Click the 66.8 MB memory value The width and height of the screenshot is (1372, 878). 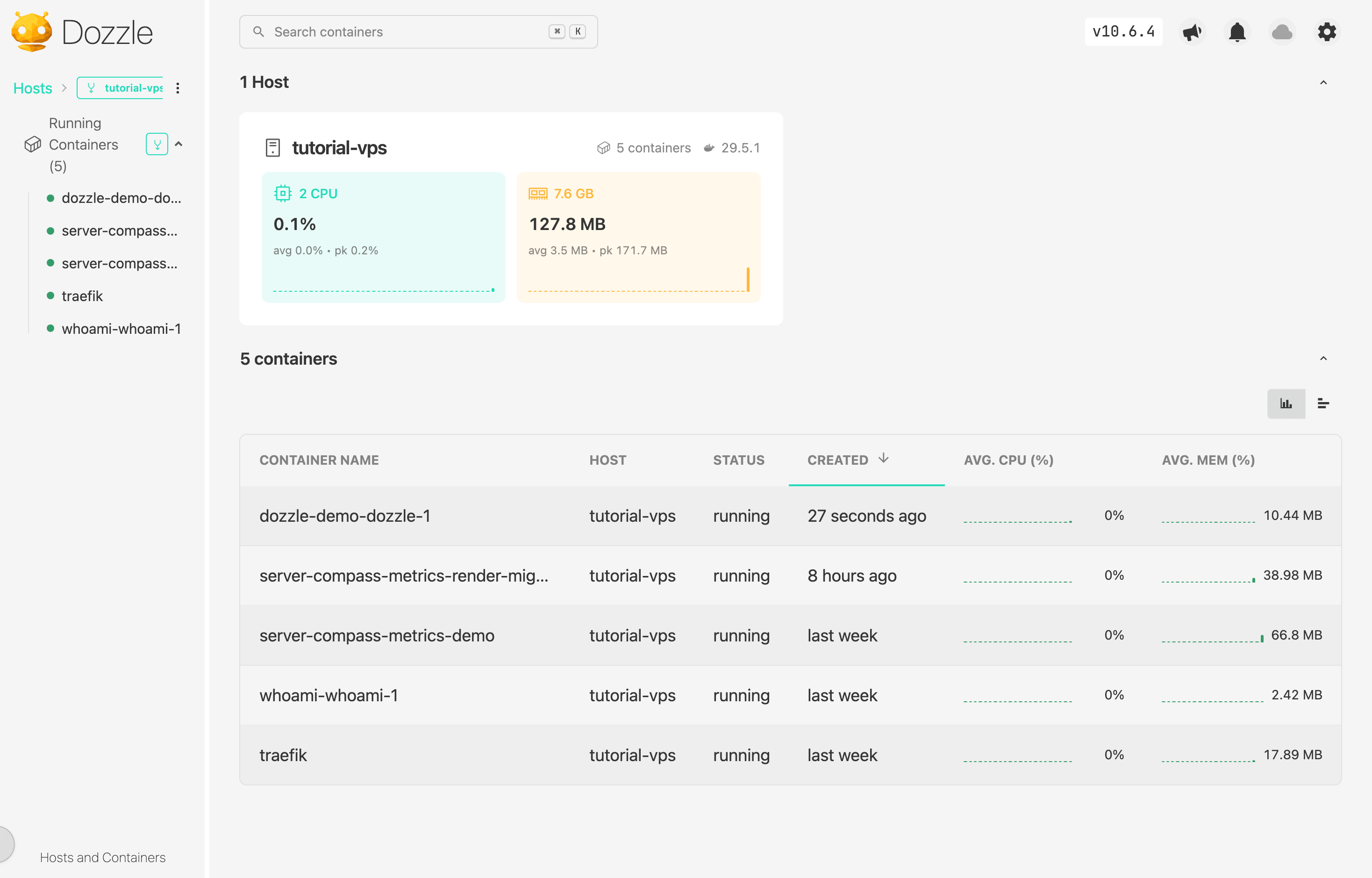(1296, 634)
